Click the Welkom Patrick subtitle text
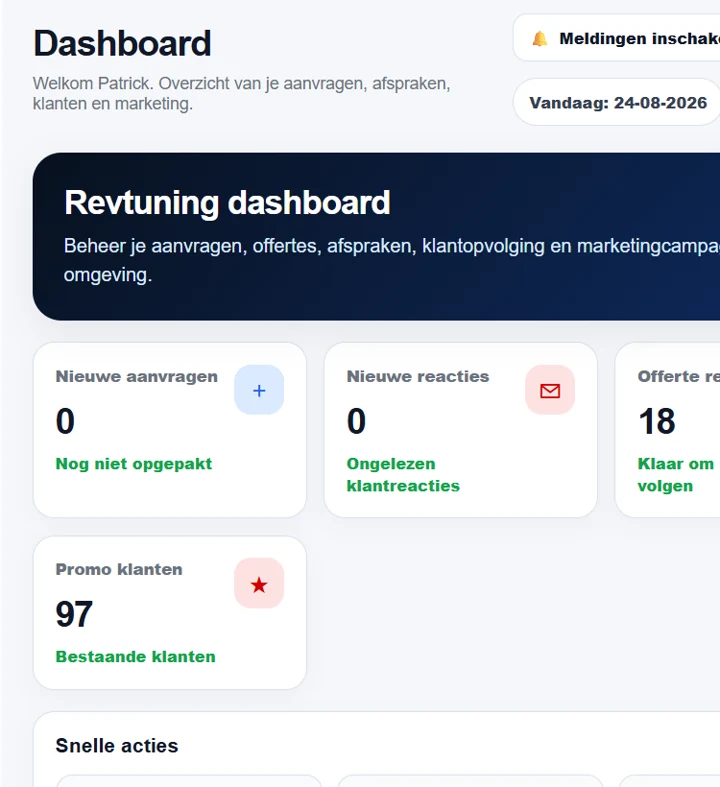The width and height of the screenshot is (720, 787). (241, 93)
